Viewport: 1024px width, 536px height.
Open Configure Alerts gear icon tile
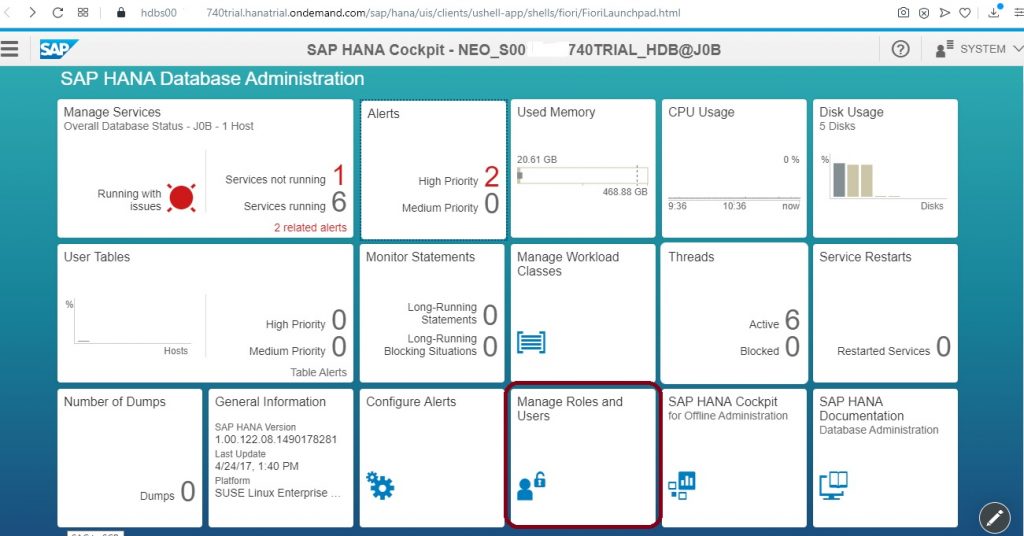pos(380,486)
